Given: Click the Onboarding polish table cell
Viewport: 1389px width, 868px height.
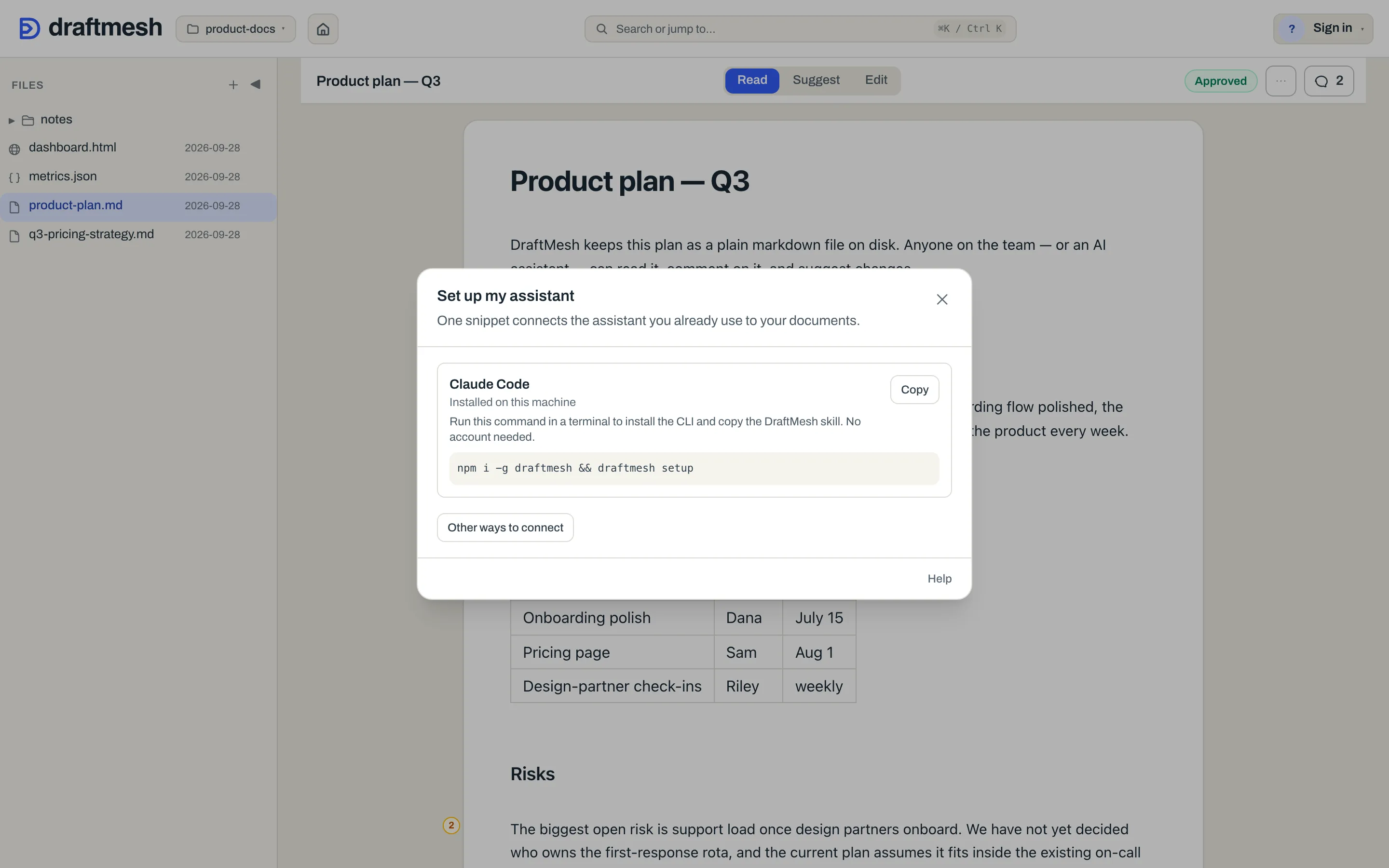Looking at the screenshot, I should [612, 618].
